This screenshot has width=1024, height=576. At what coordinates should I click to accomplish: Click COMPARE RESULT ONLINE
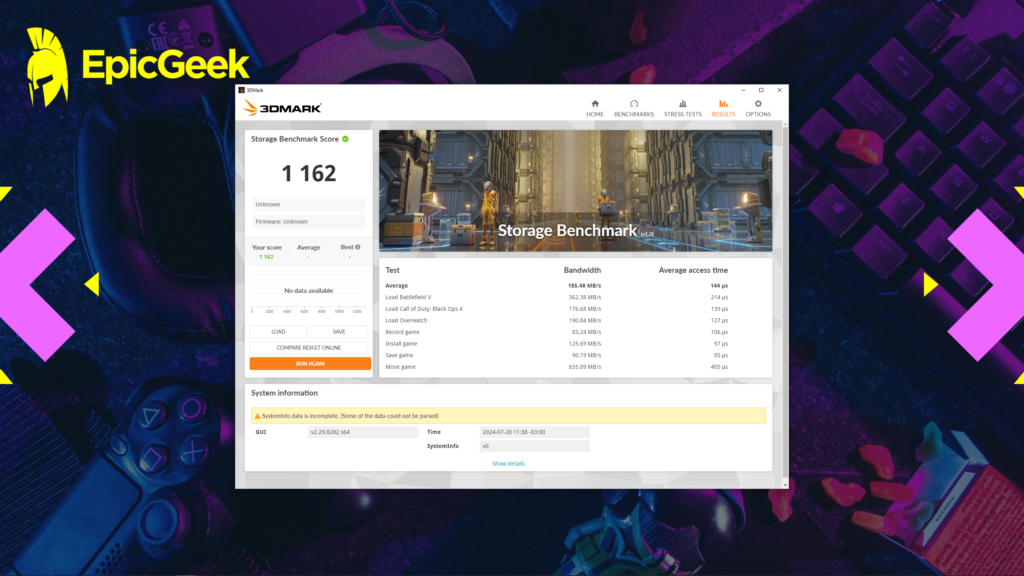[x=307, y=346]
